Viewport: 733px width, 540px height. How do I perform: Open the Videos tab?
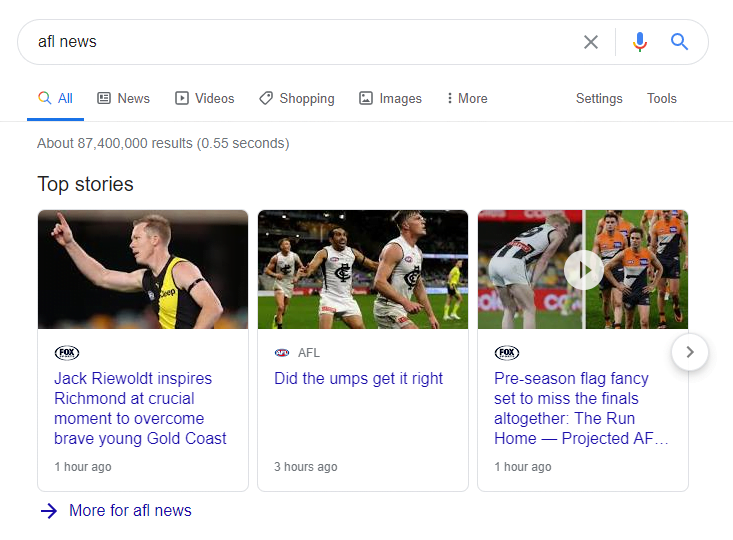point(204,98)
